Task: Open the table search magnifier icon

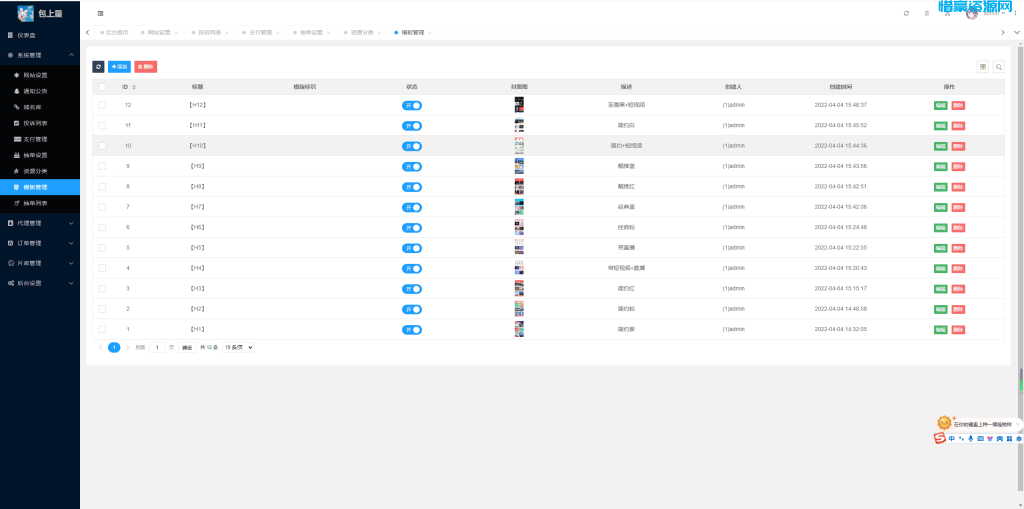Action: pyautogui.click(x=998, y=67)
